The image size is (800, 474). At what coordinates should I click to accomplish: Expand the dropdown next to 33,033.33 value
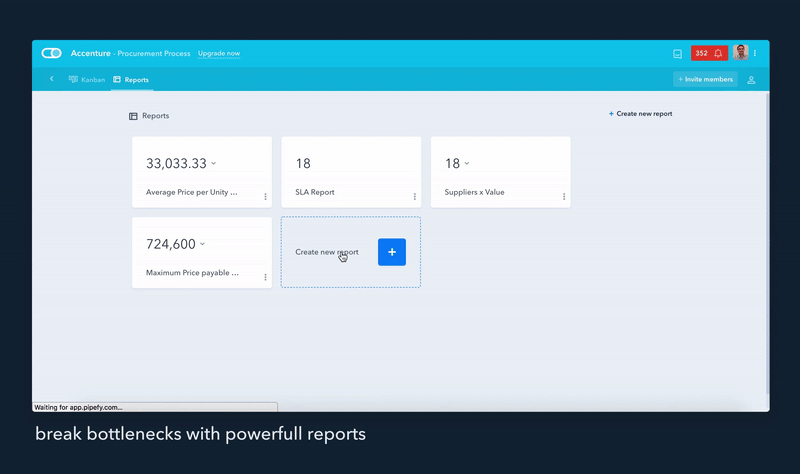[214, 164]
